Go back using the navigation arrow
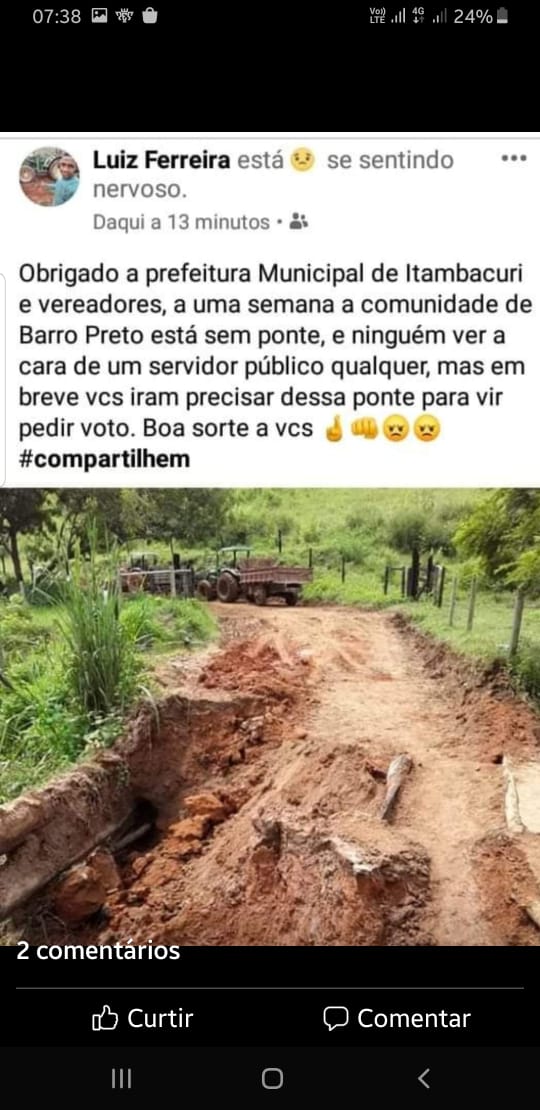540x1110 pixels. [423, 1078]
